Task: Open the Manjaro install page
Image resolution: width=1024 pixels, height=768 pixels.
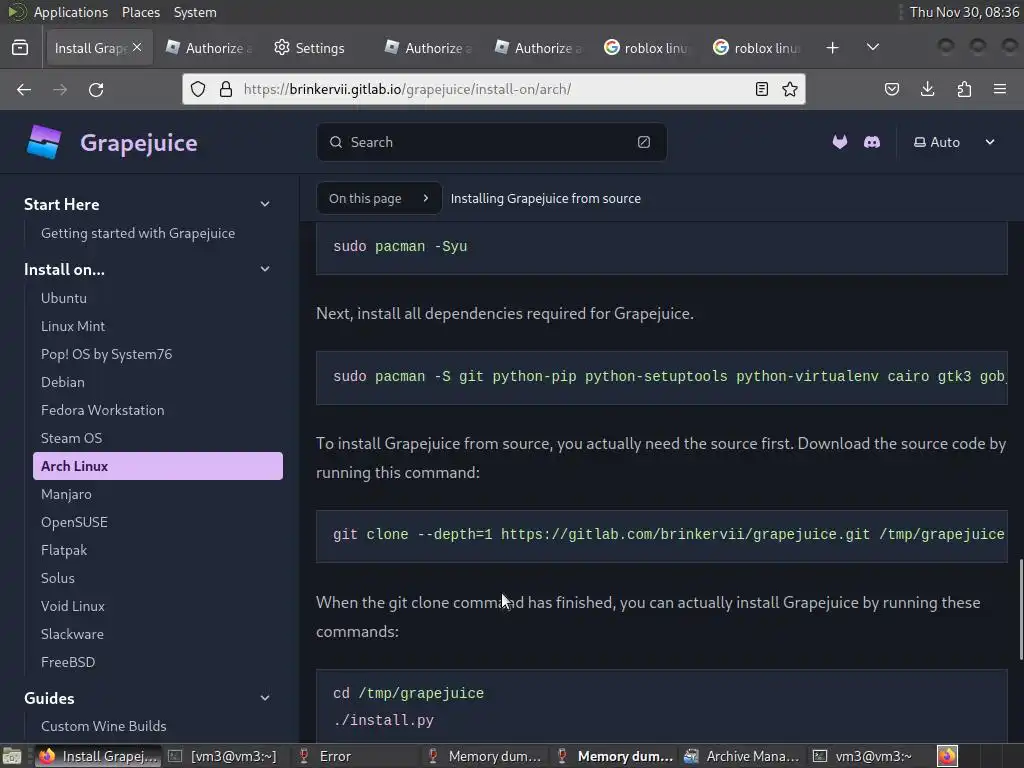Action: [66, 494]
